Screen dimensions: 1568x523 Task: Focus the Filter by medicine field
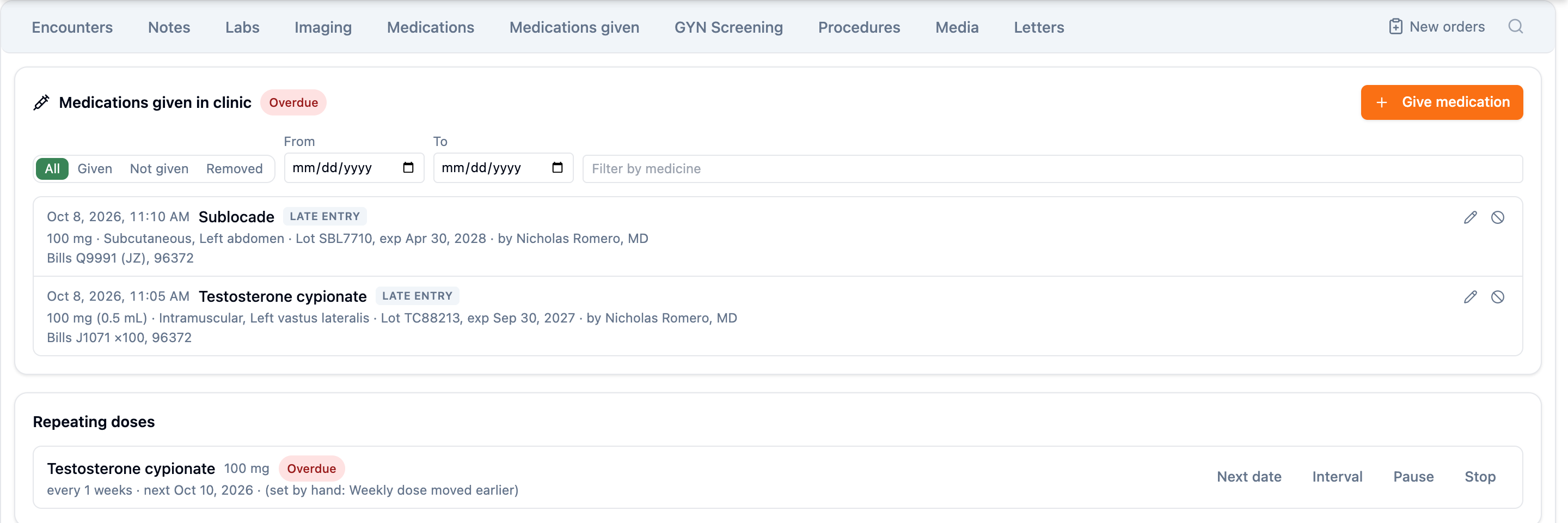pyautogui.click(x=1052, y=169)
